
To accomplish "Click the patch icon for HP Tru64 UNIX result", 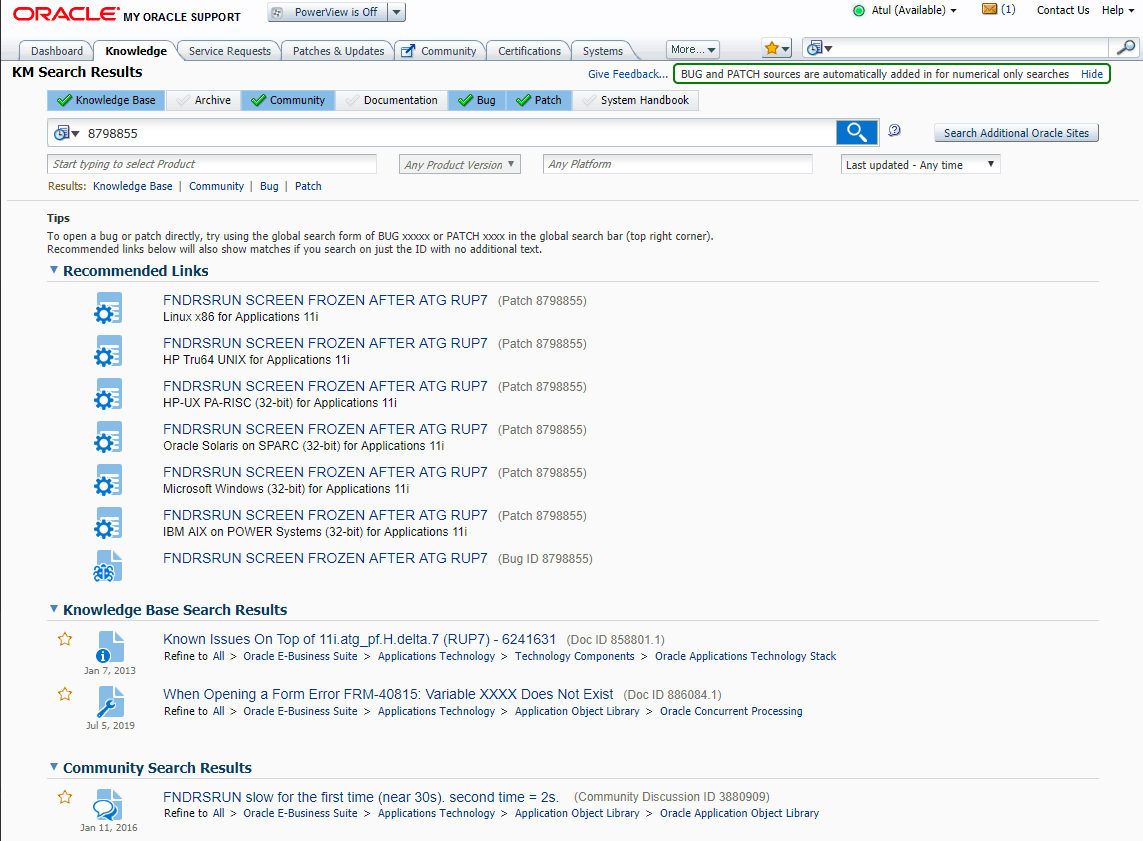I will [x=108, y=351].
